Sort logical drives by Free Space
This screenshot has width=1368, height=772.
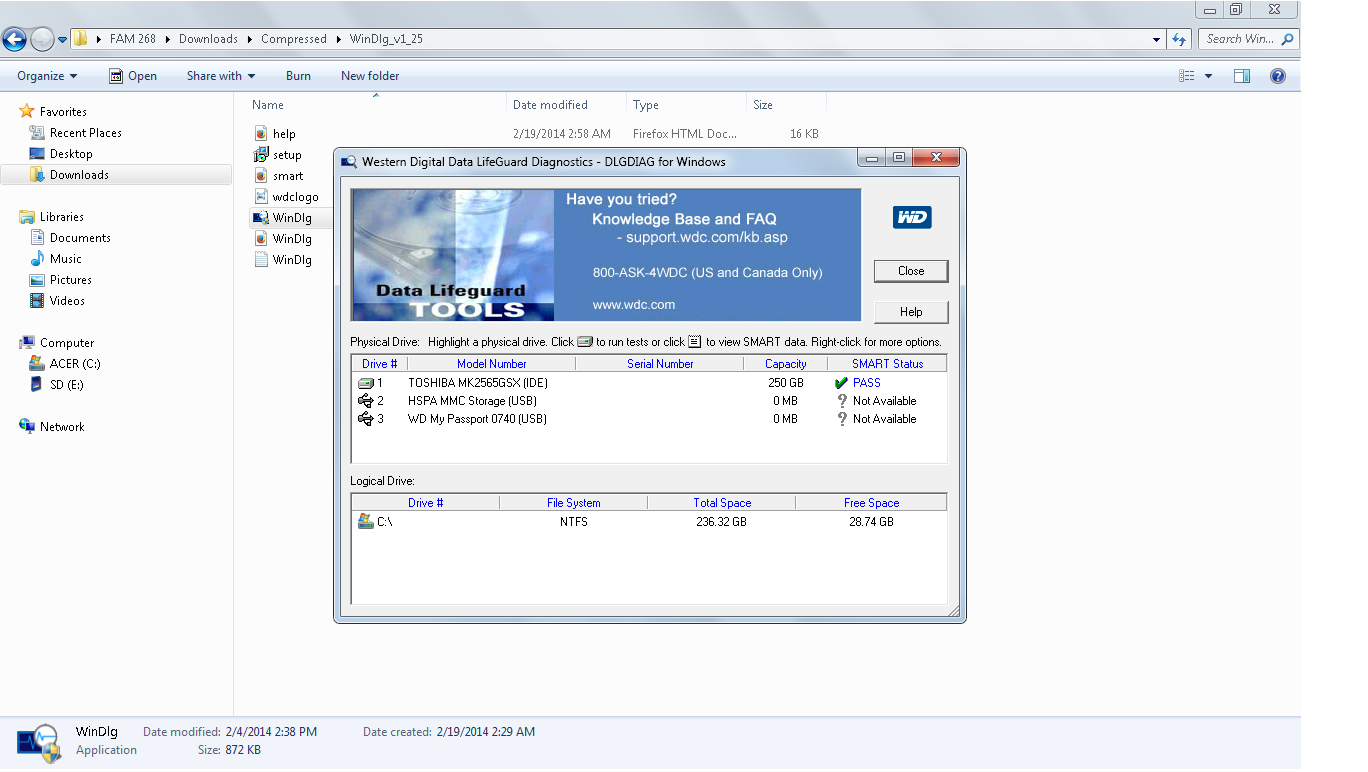coord(871,503)
